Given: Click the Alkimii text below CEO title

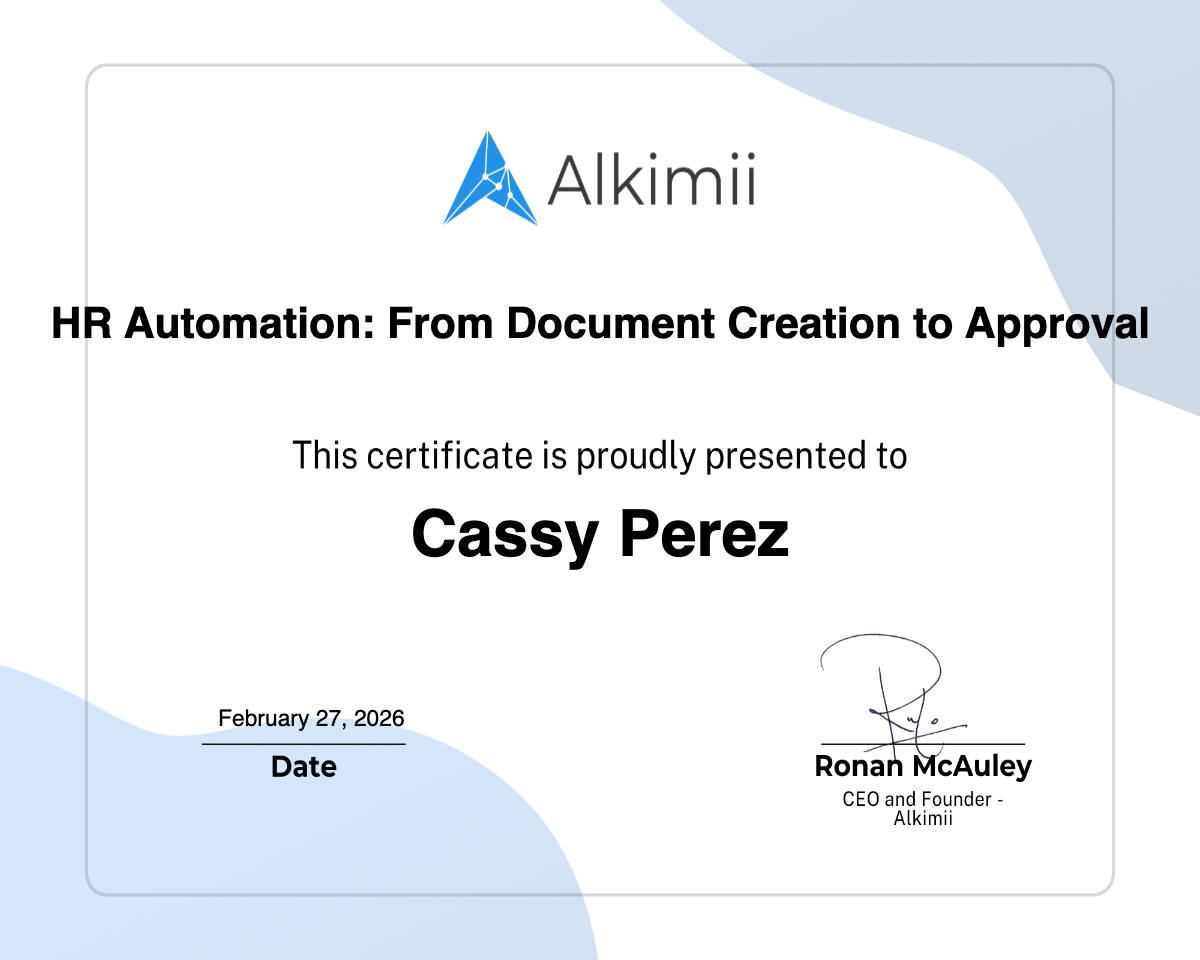Looking at the screenshot, I should pos(922,816).
